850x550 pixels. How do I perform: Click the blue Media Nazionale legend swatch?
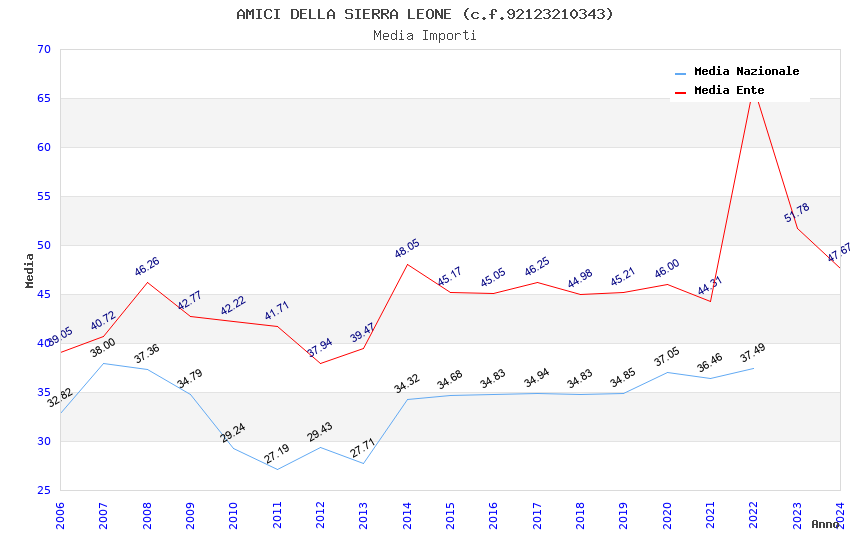point(681,73)
